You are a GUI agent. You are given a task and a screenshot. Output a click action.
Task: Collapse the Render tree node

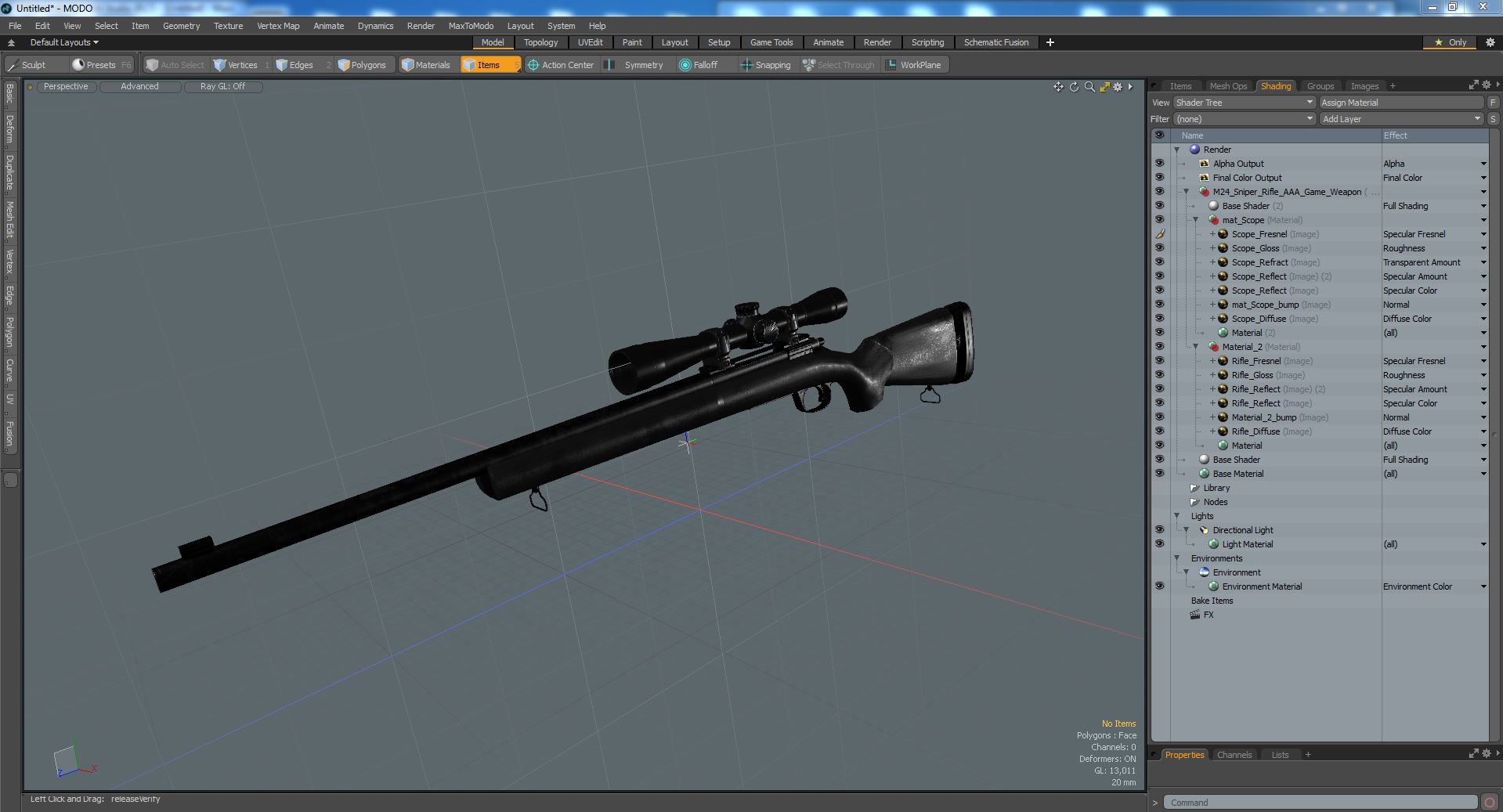[x=1176, y=150]
